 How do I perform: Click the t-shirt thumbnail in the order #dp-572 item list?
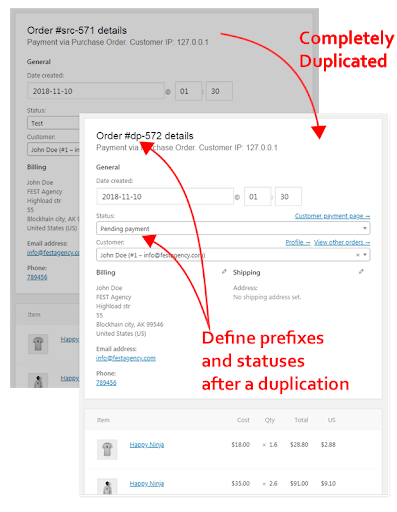coord(107,449)
